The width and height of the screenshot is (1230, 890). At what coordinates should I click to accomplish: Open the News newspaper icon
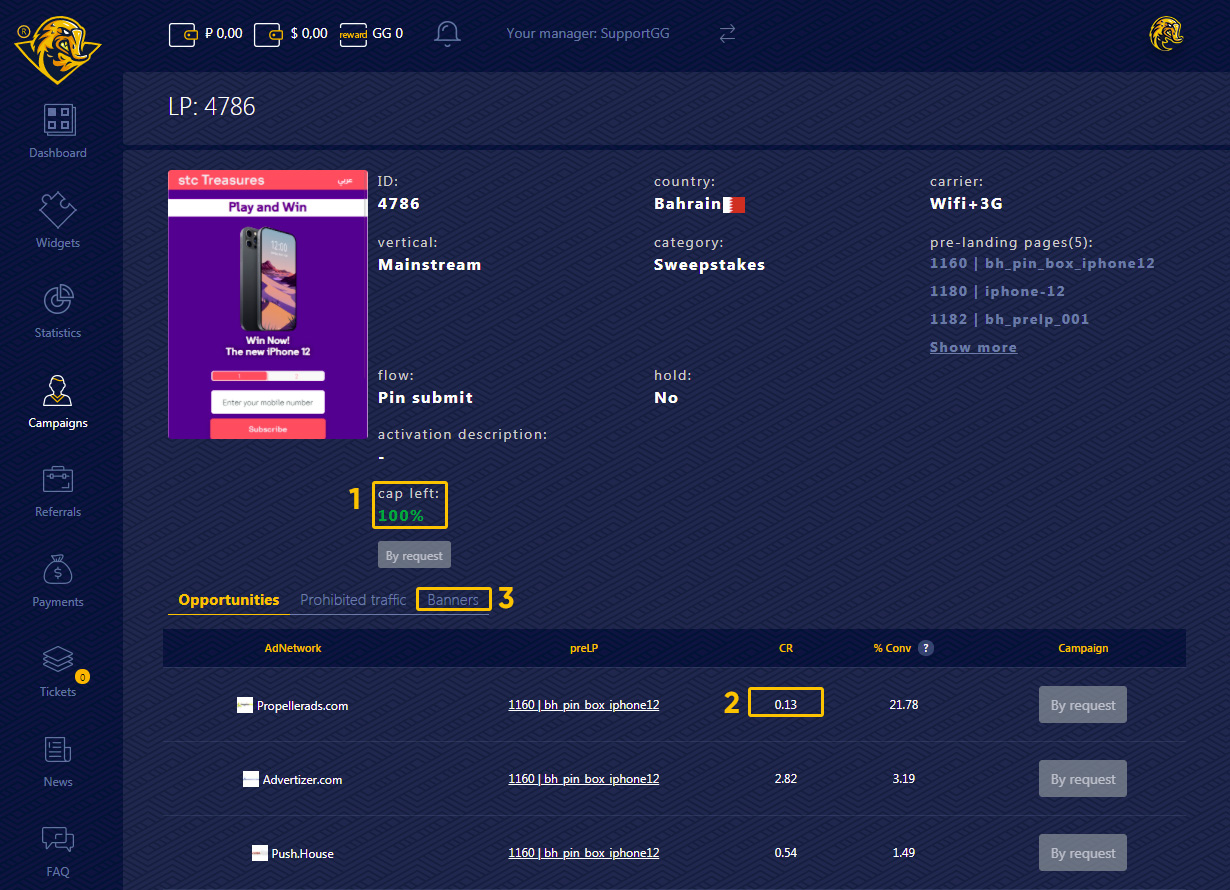point(58,750)
